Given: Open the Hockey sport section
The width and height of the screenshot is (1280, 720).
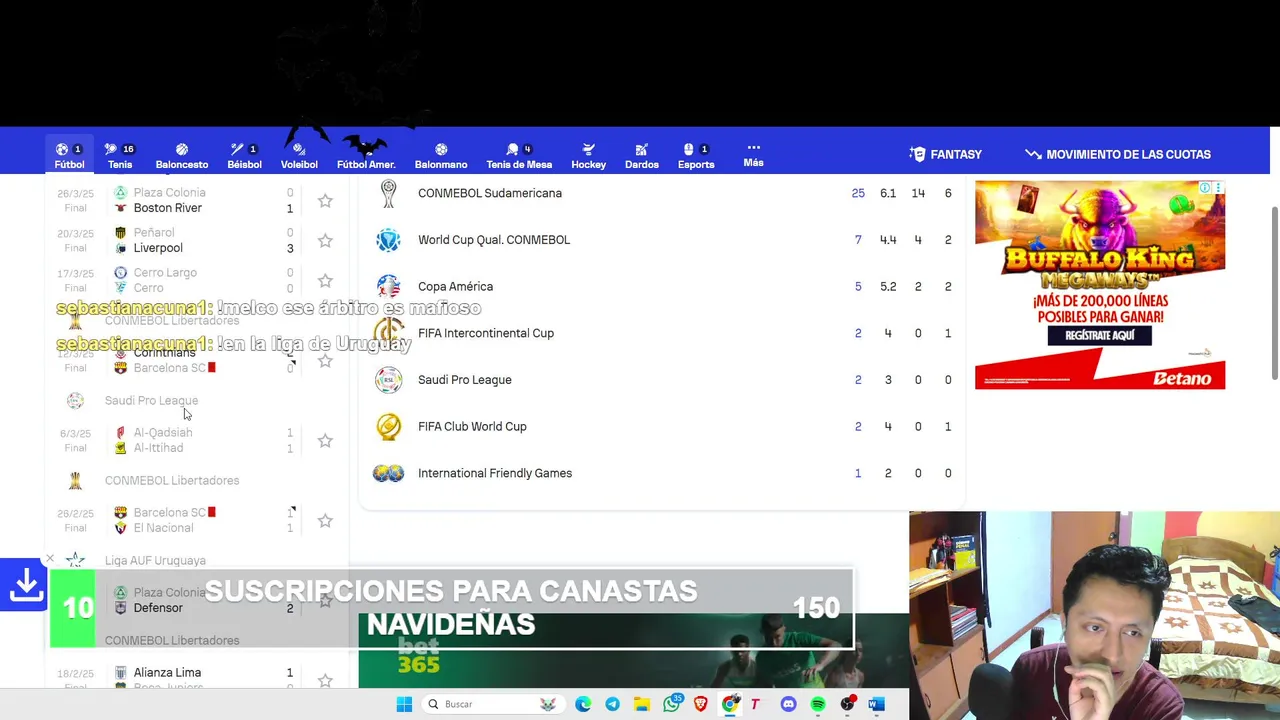Looking at the screenshot, I should point(588,155).
